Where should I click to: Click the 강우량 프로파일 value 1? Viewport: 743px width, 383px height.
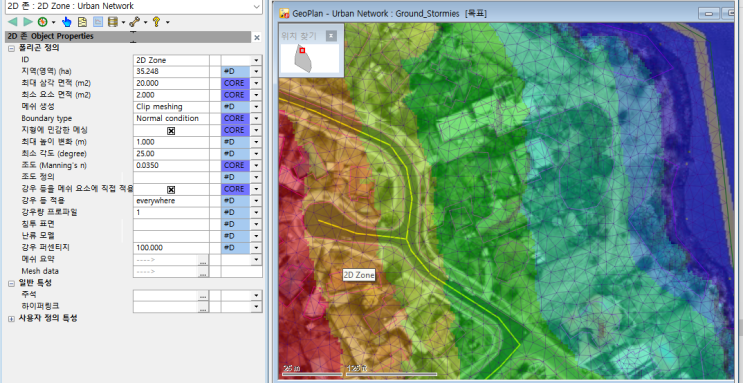(x=171, y=212)
